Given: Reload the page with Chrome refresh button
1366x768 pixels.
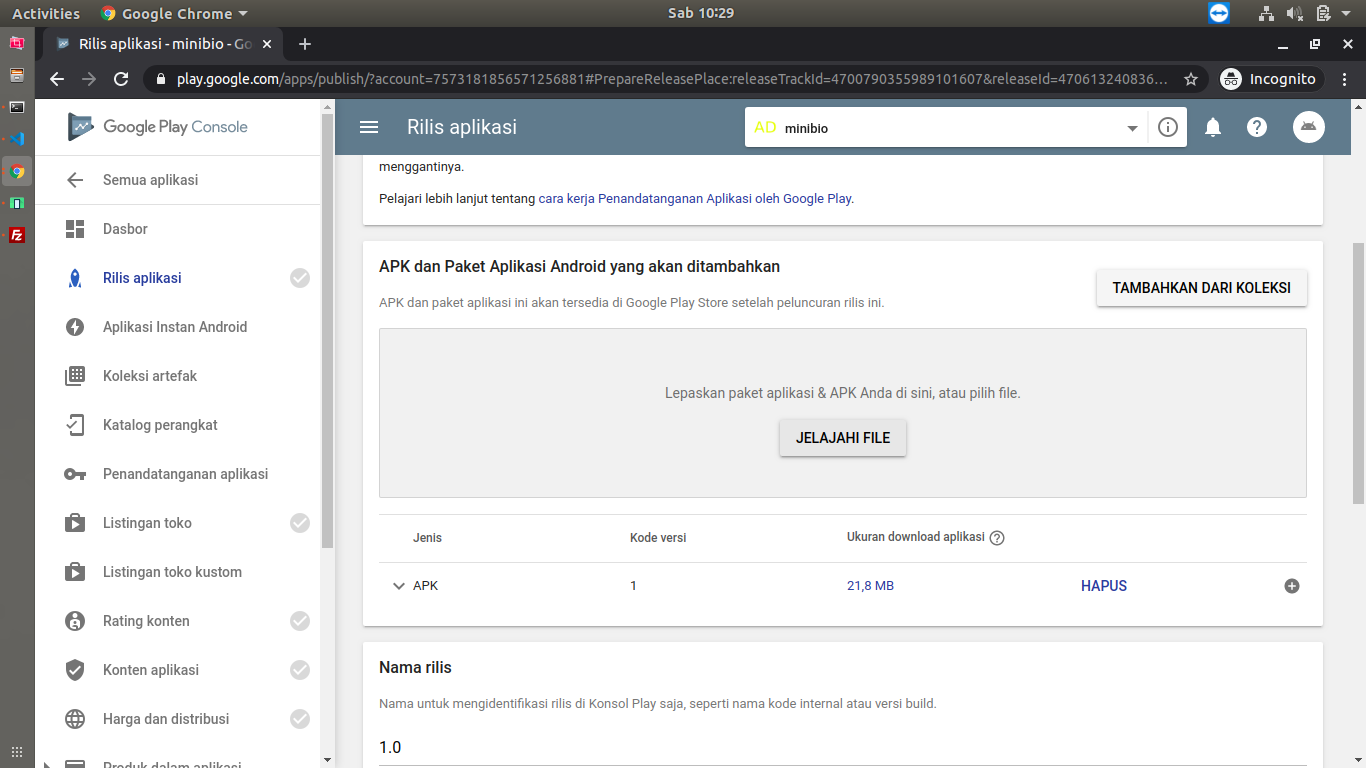Looking at the screenshot, I should point(121,79).
